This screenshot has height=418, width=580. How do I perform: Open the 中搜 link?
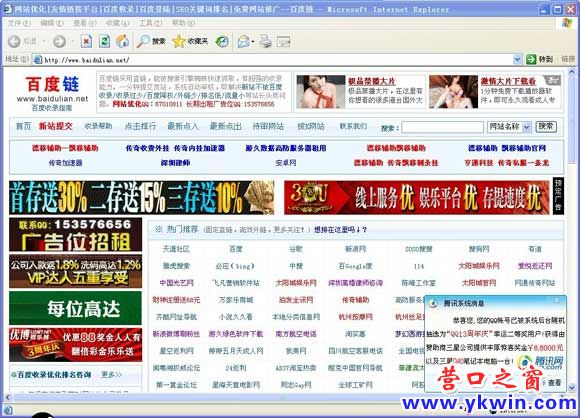coord(296,266)
